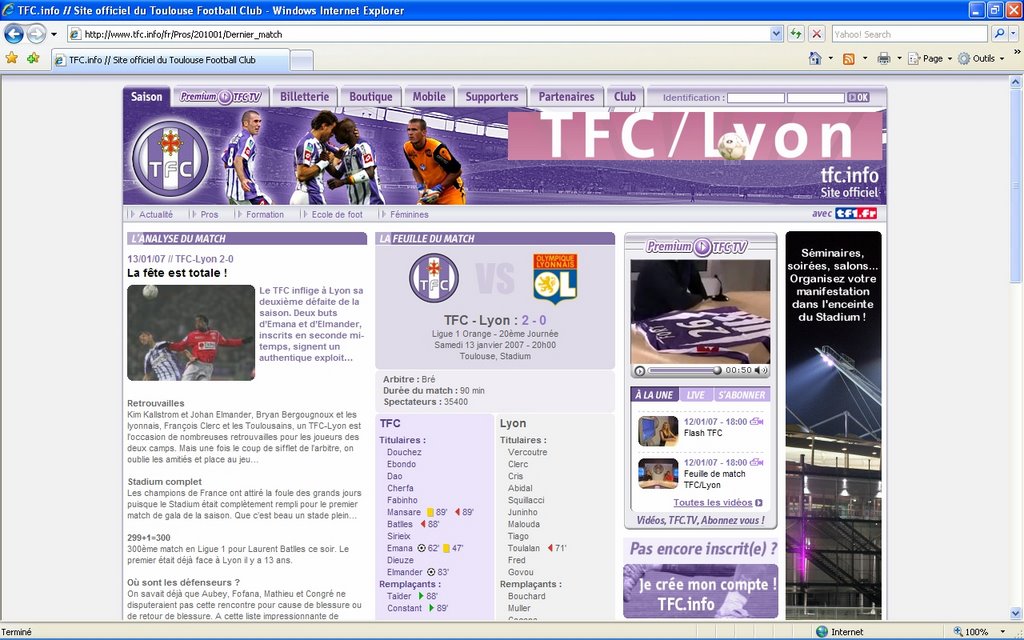
Task: Open the Print options dropdown arrow
Action: click(899, 58)
